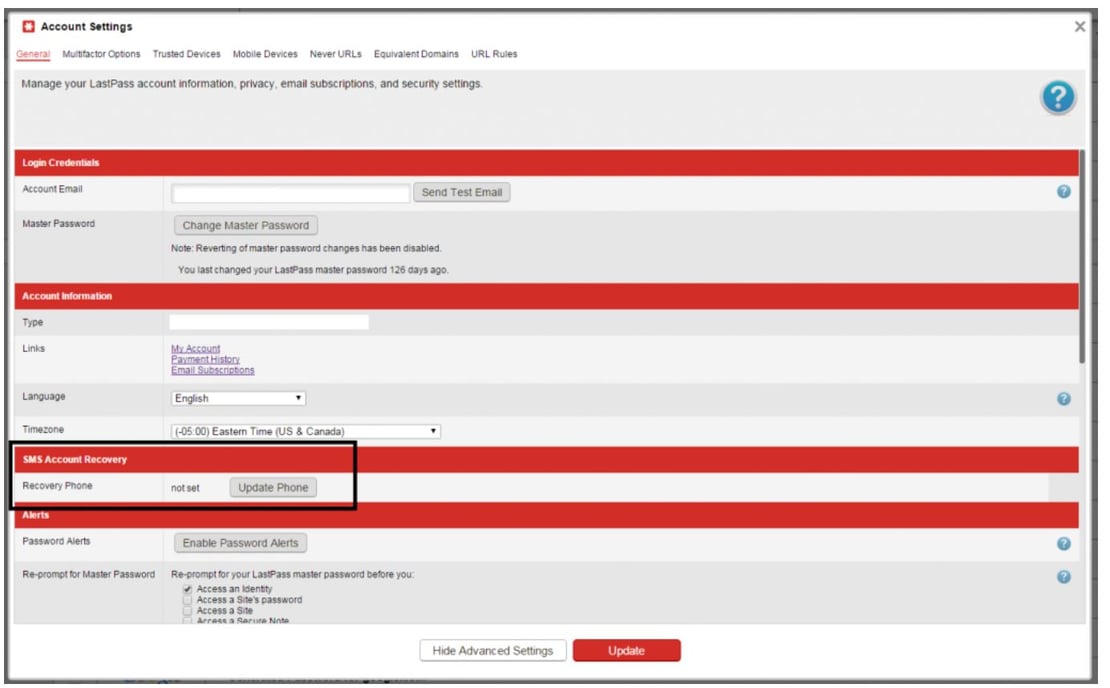Click 'last changed 126 days ago' text

[x=313, y=270]
